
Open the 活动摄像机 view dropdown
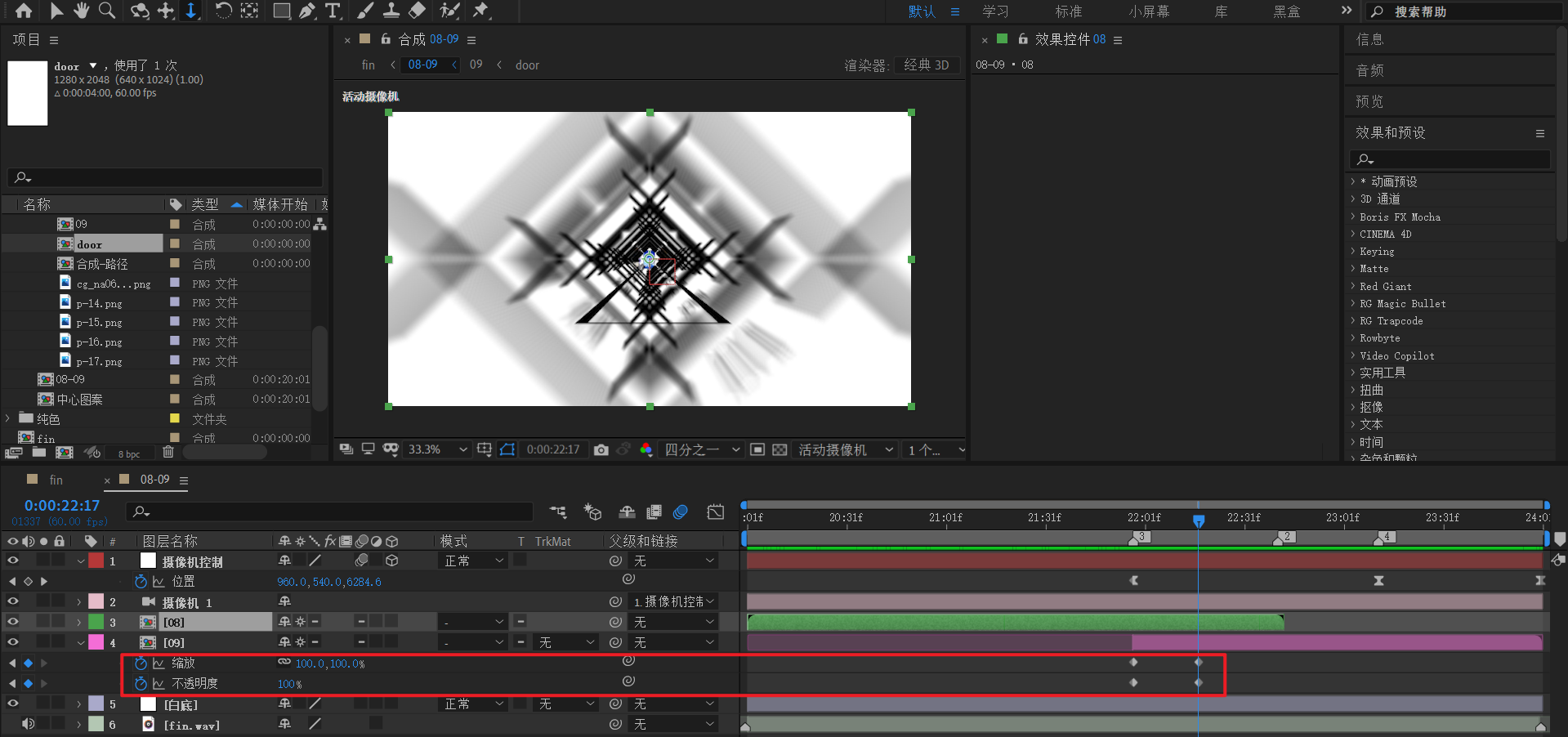[x=846, y=450]
